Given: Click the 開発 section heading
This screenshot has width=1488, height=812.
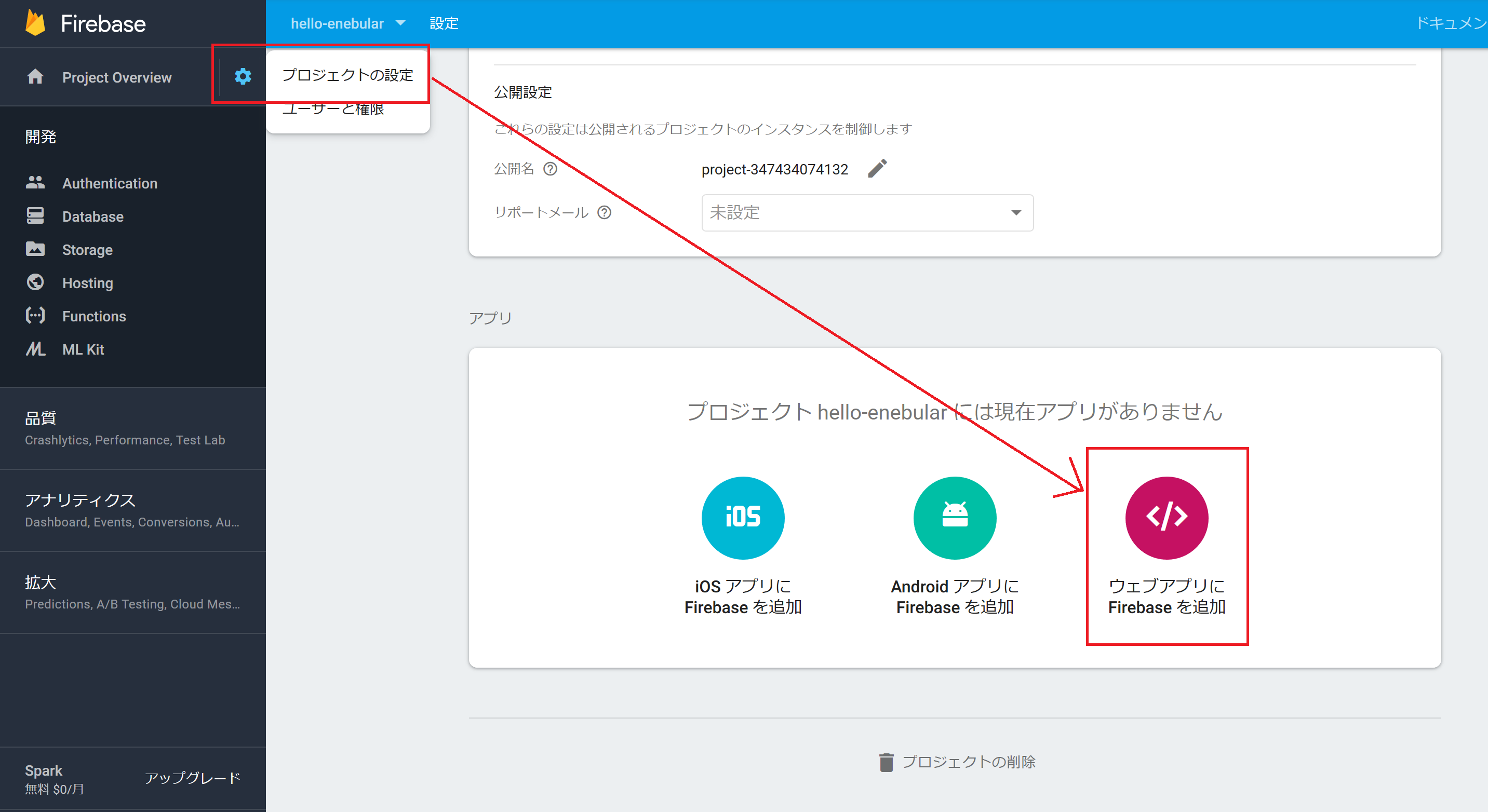Looking at the screenshot, I should point(41,137).
